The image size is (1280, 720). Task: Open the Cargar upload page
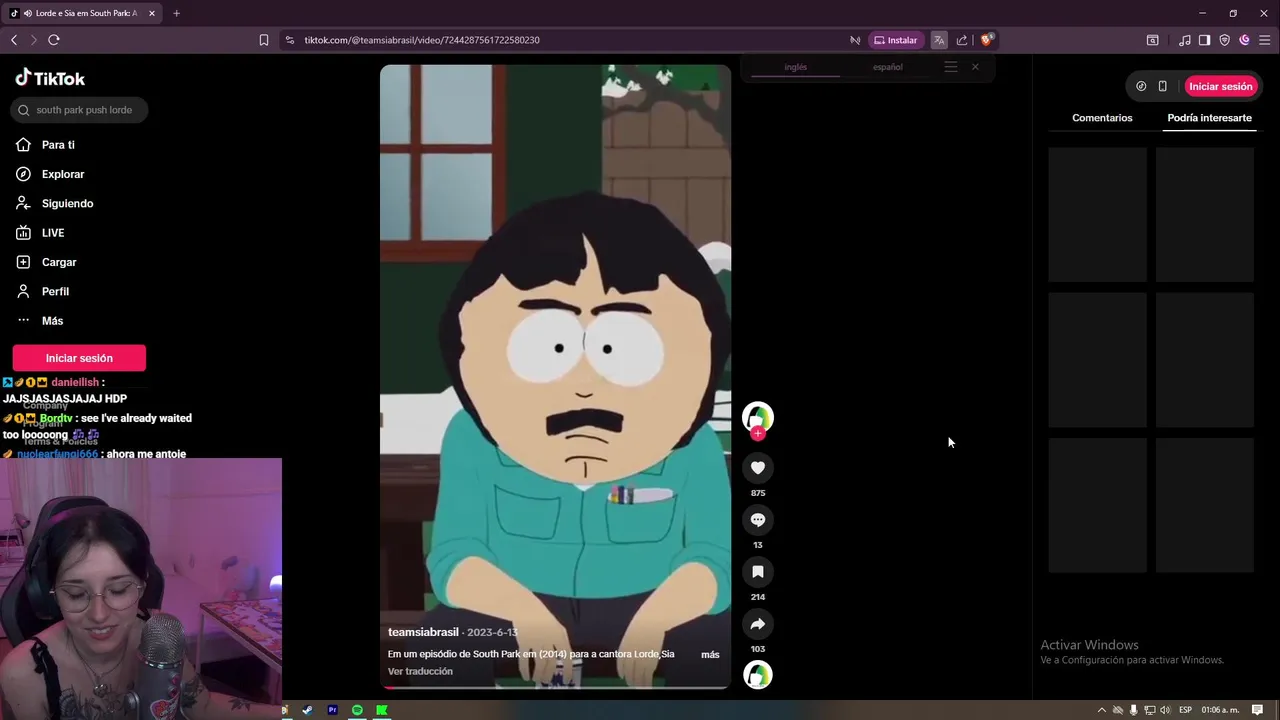click(59, 262)
